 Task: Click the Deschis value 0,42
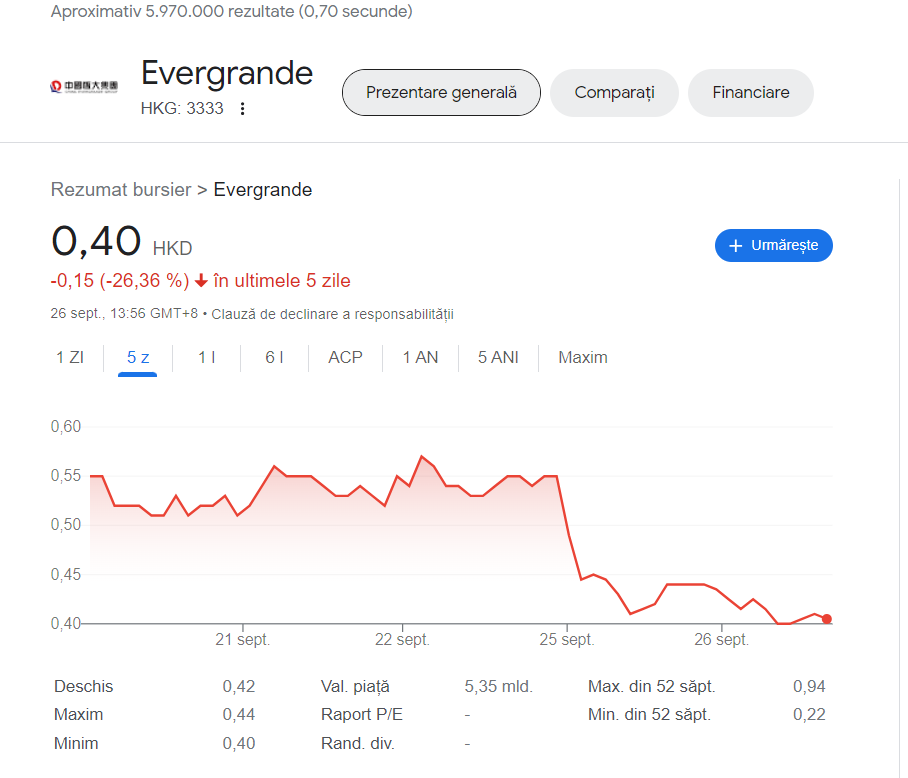coord(239,687)
